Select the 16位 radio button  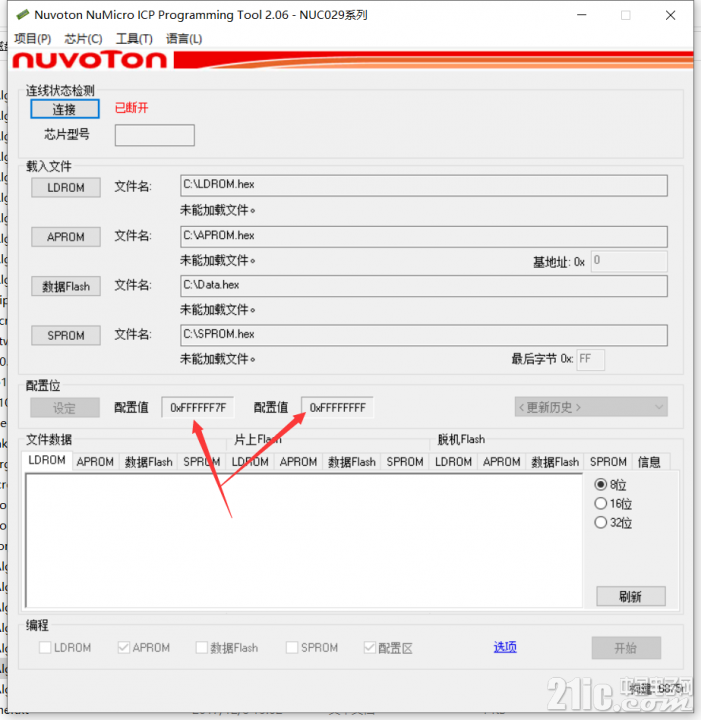pos(600,503)
